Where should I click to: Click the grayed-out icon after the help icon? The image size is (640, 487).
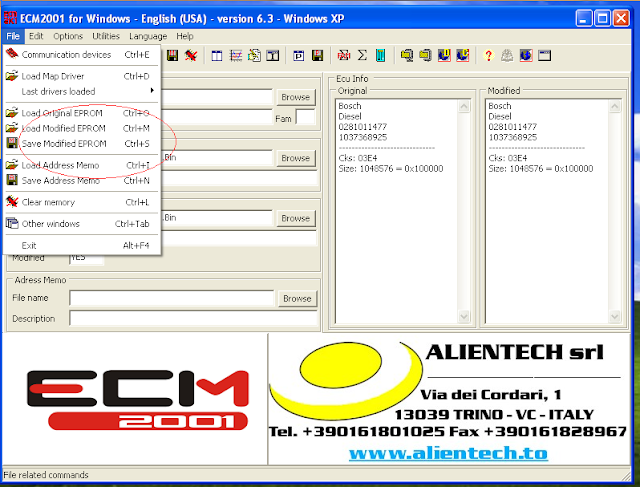(x=507, y=55)
